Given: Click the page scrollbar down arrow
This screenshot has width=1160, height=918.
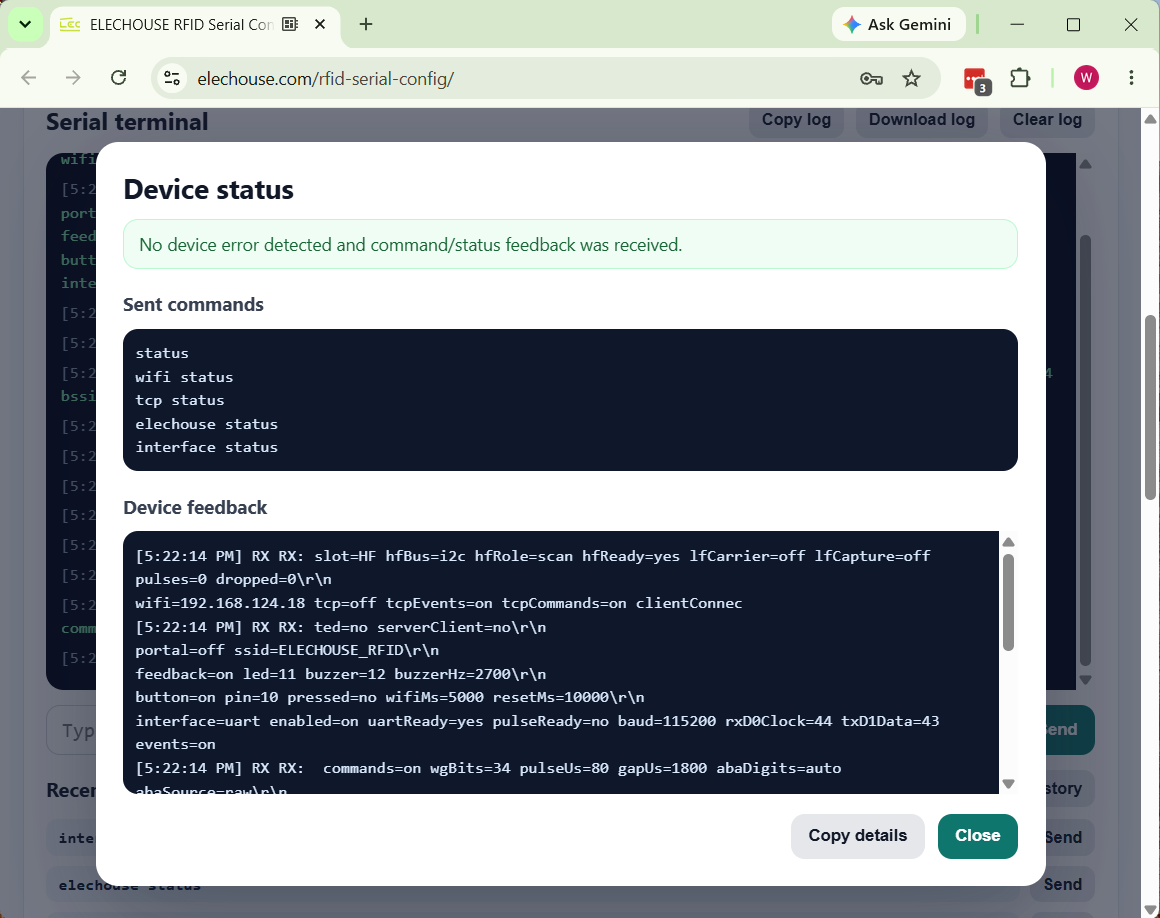Looking at the screenshot, I should click(1150, 909).
